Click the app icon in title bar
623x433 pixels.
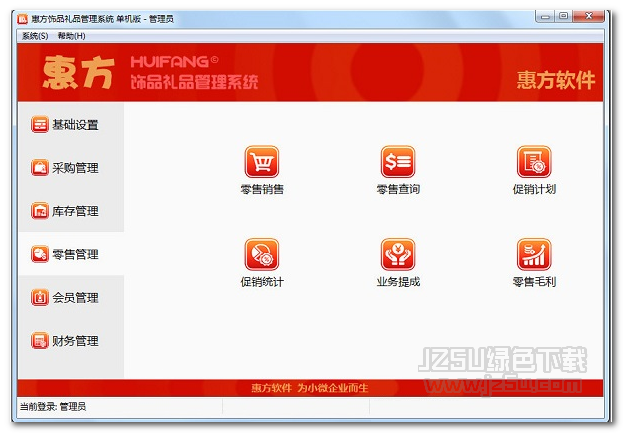point(22,19)
